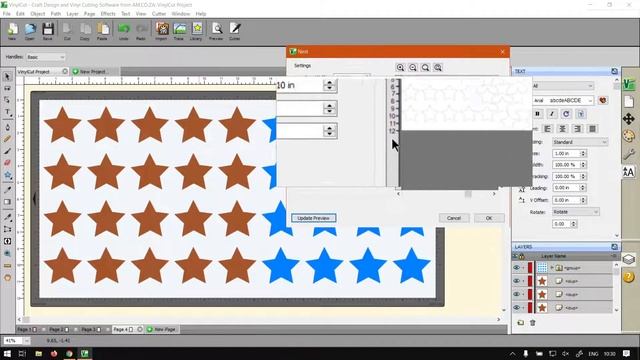This screenshot has width=640, height=360.
Task: Click the Trace image toolbar icon
Action: click(x=179, y=31)
